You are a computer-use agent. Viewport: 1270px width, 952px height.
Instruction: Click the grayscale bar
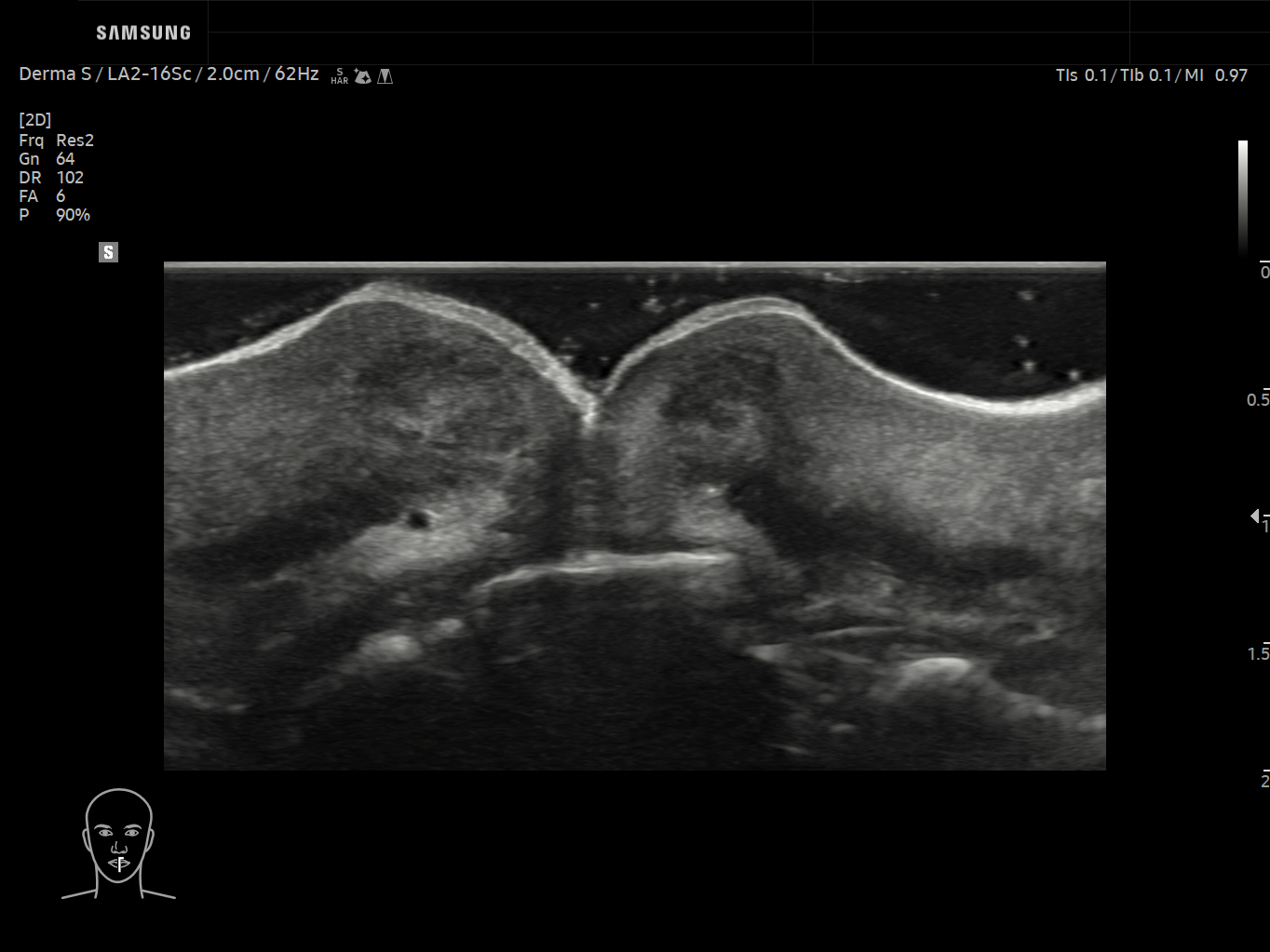click(x=1243, y=197)
